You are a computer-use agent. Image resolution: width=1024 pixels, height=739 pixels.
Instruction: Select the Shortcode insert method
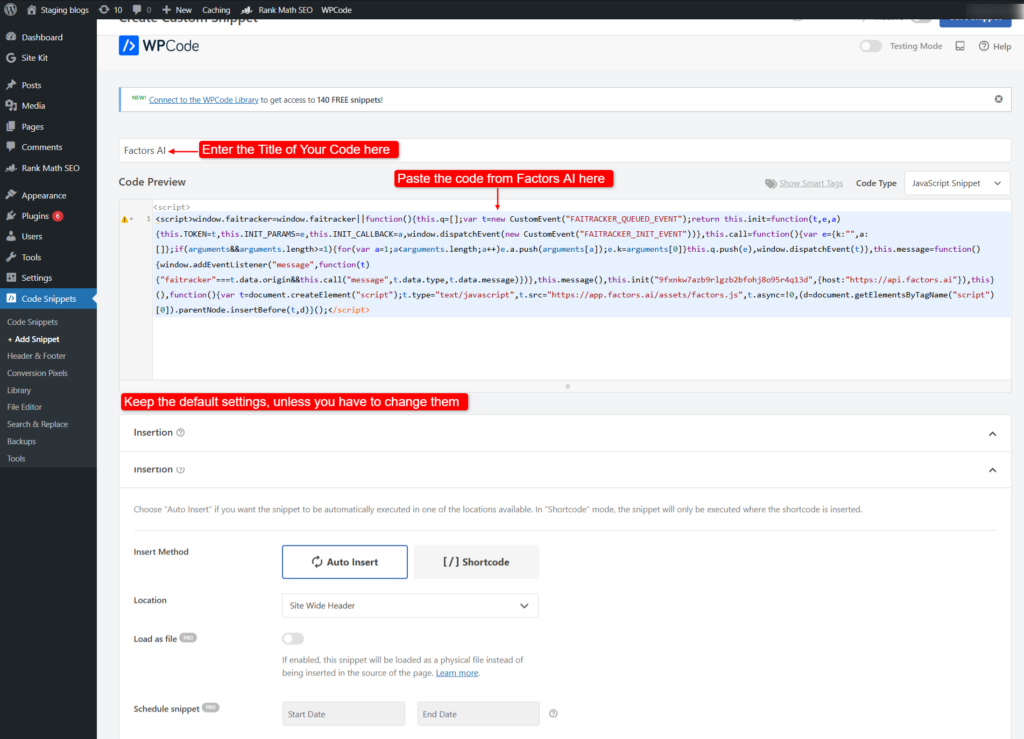[x=477, y=562]
